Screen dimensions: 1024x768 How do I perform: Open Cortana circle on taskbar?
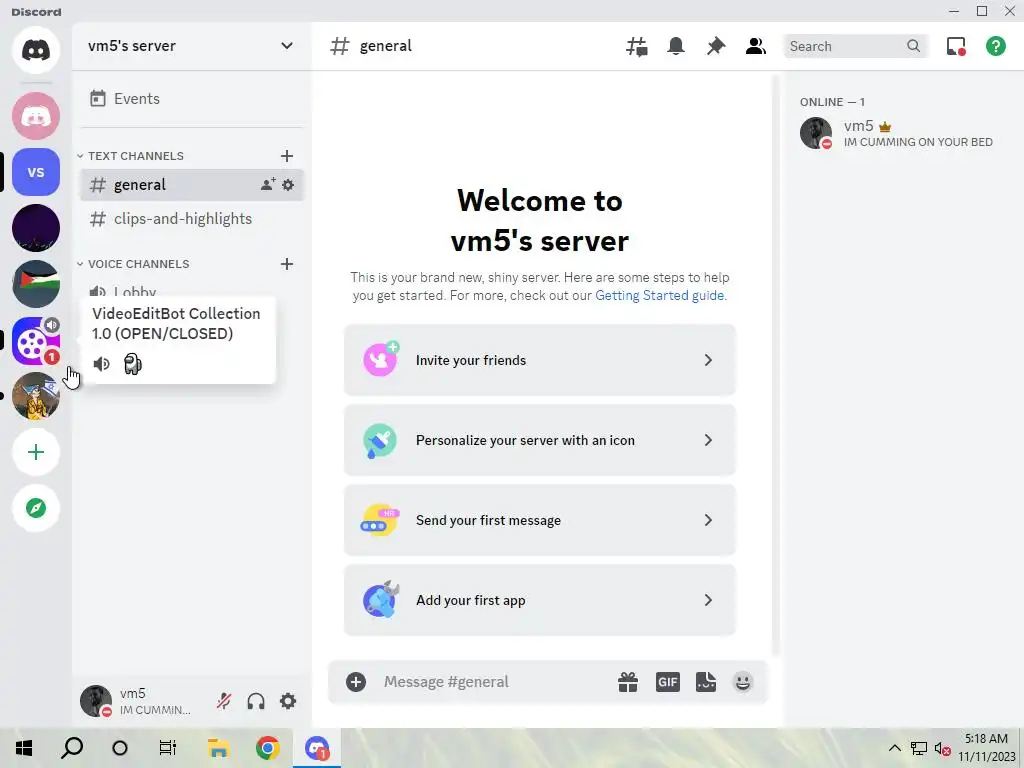point(120,748)
